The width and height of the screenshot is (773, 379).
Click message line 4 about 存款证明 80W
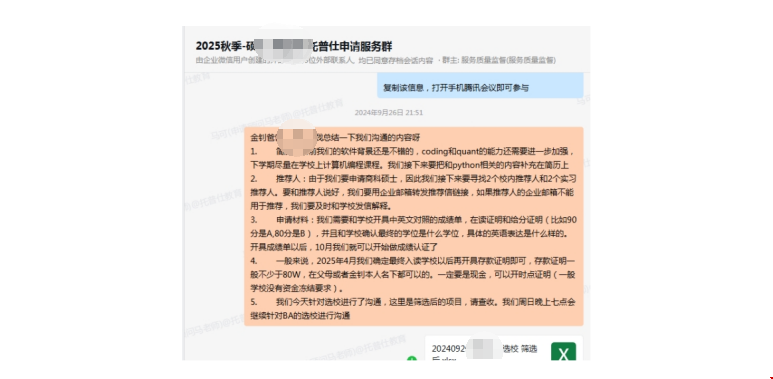[414, 275]
